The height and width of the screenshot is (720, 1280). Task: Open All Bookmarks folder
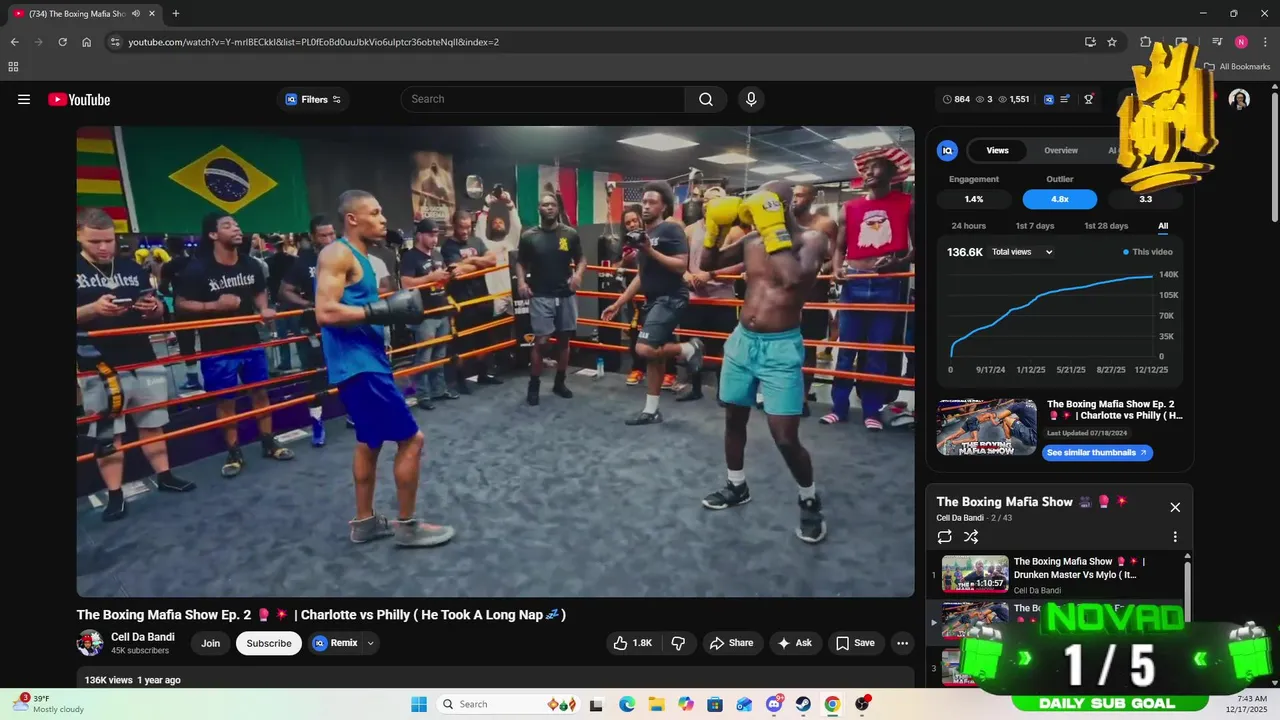1237,67
